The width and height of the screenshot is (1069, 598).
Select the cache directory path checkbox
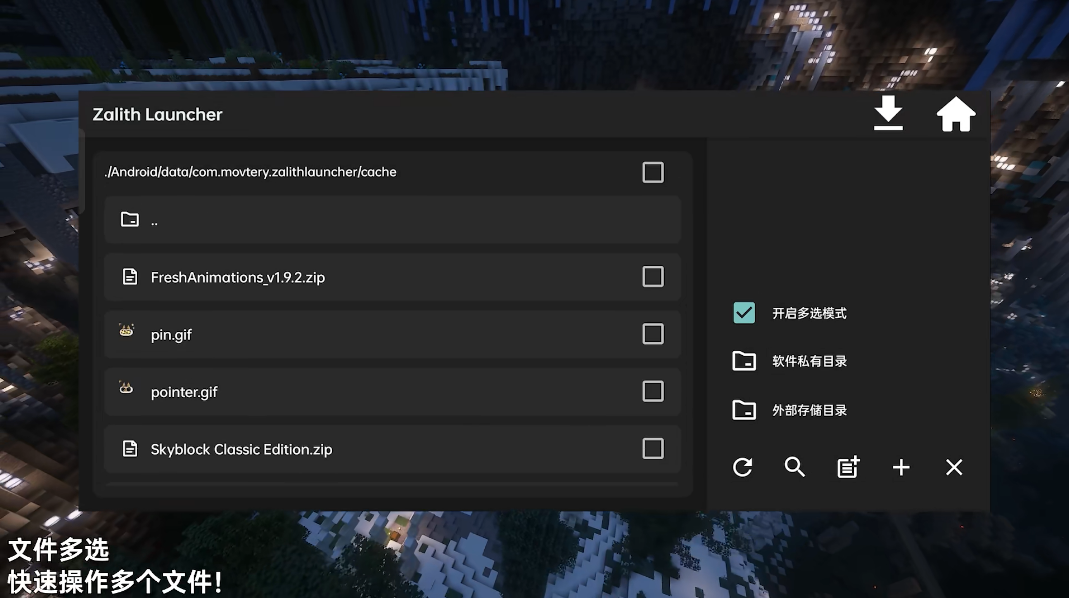click(x=653, y=171)
